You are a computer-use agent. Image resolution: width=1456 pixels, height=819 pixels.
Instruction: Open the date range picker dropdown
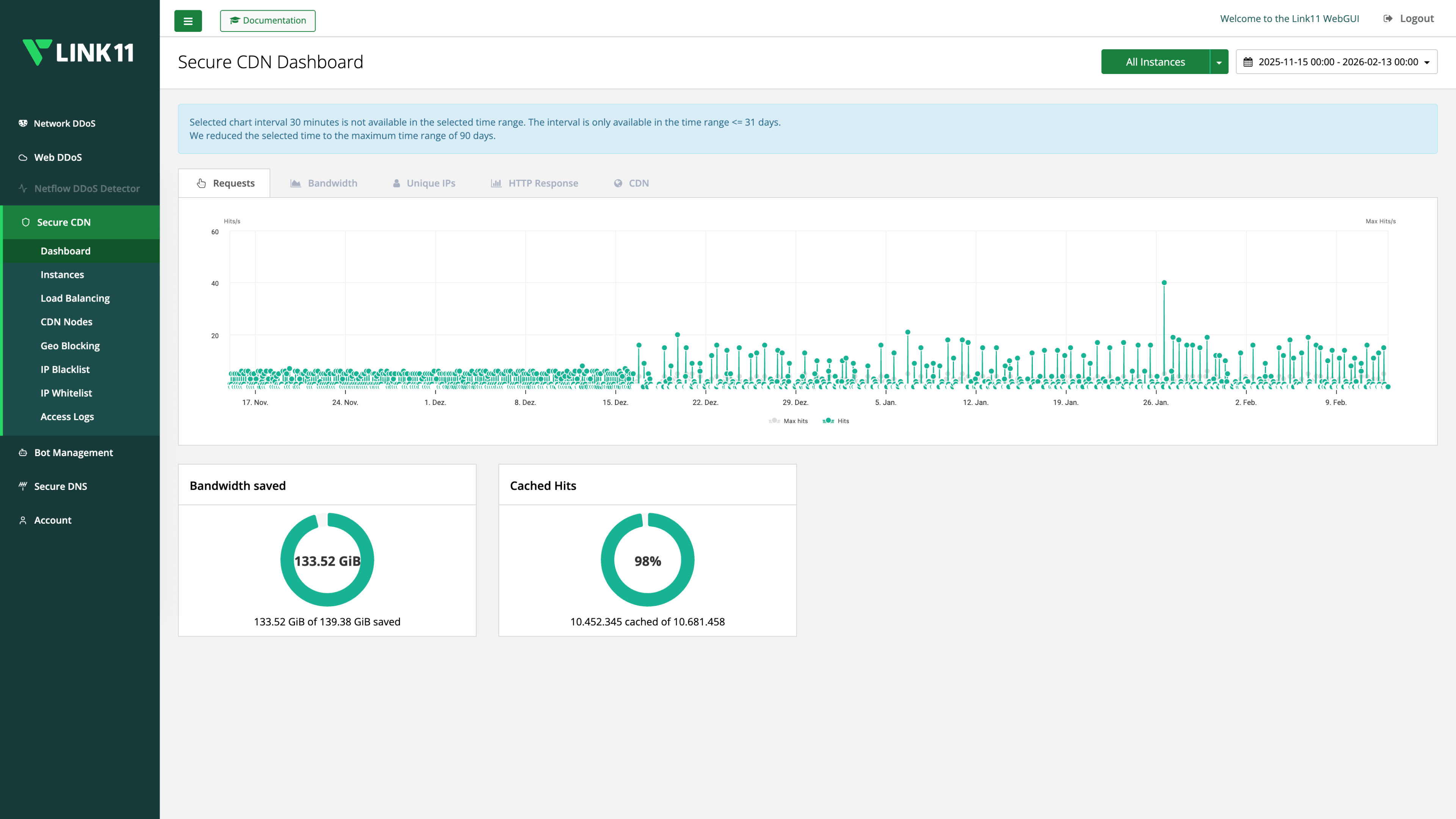[x=1337, y=62]
